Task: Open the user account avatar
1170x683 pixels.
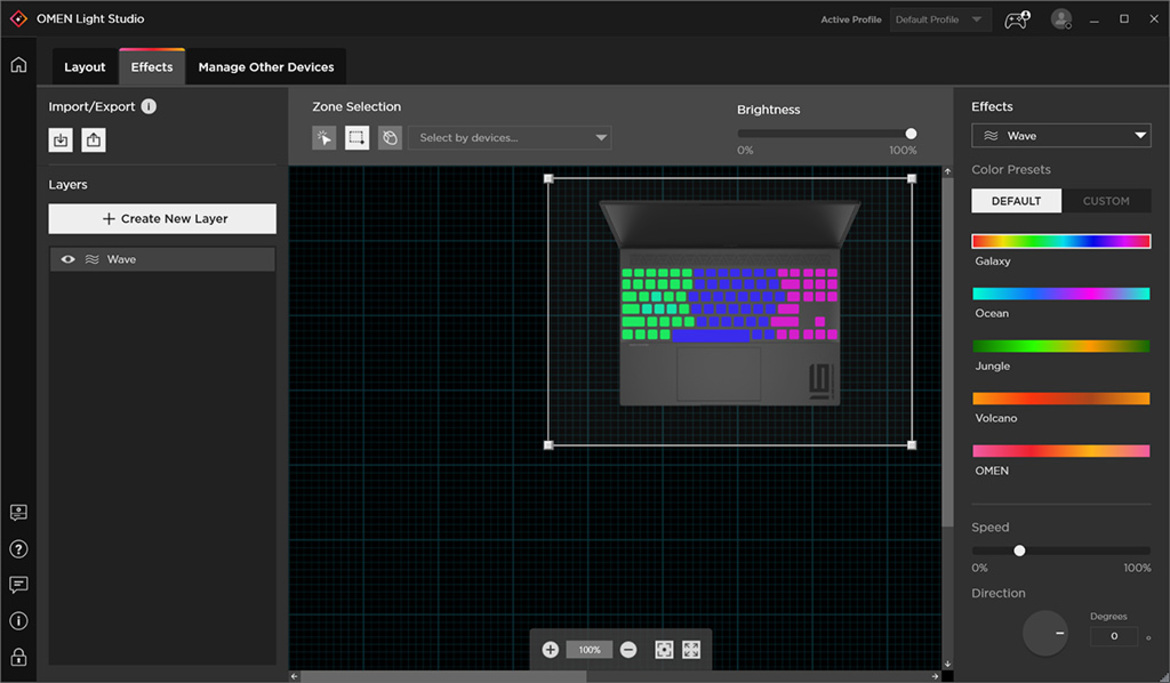Action: (1061, 19)
